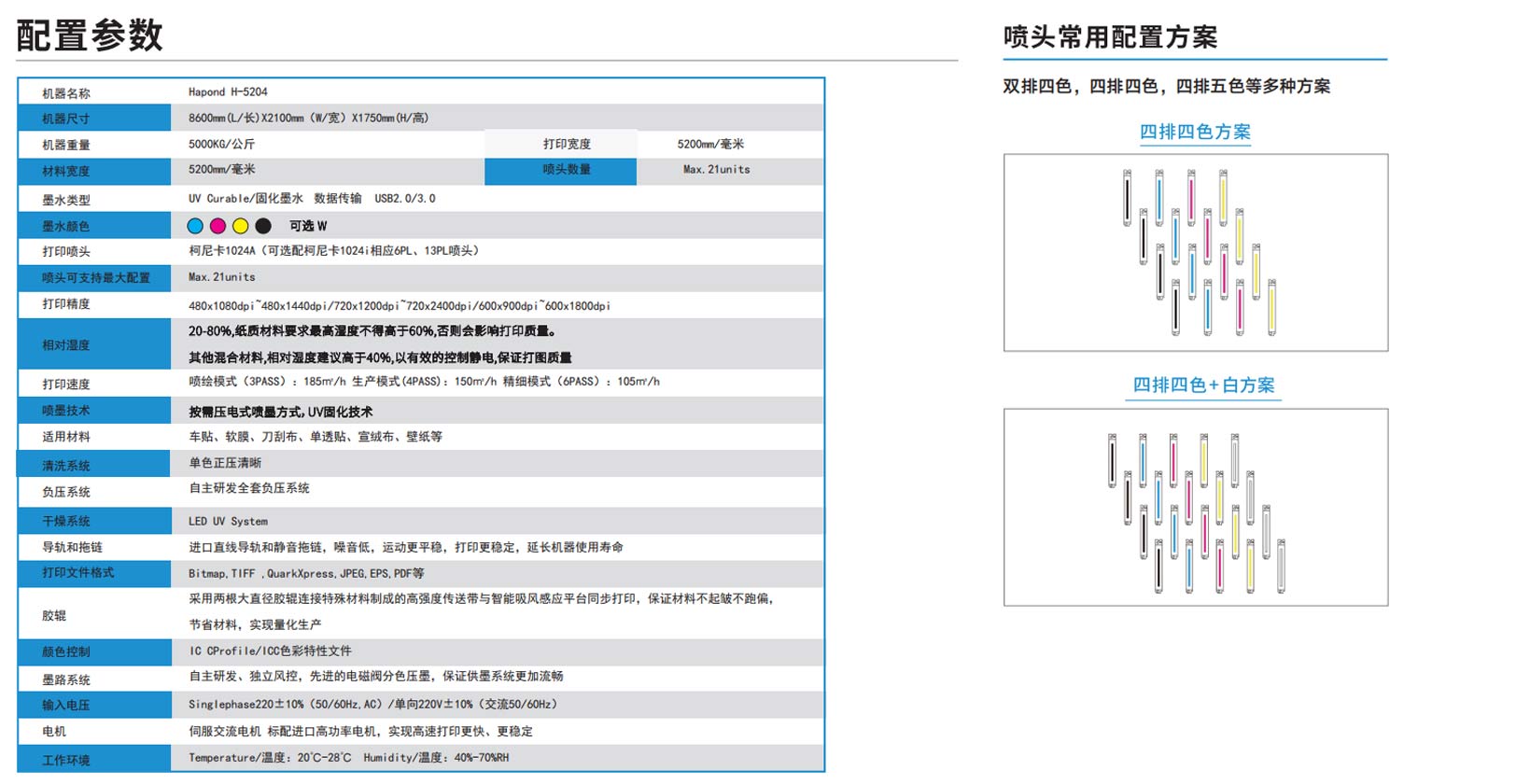Image resolution: width=1516 pixels, height=784 pixels.
Task: Select the 20-80% humidity requirement line
Action: coord(372,331)
